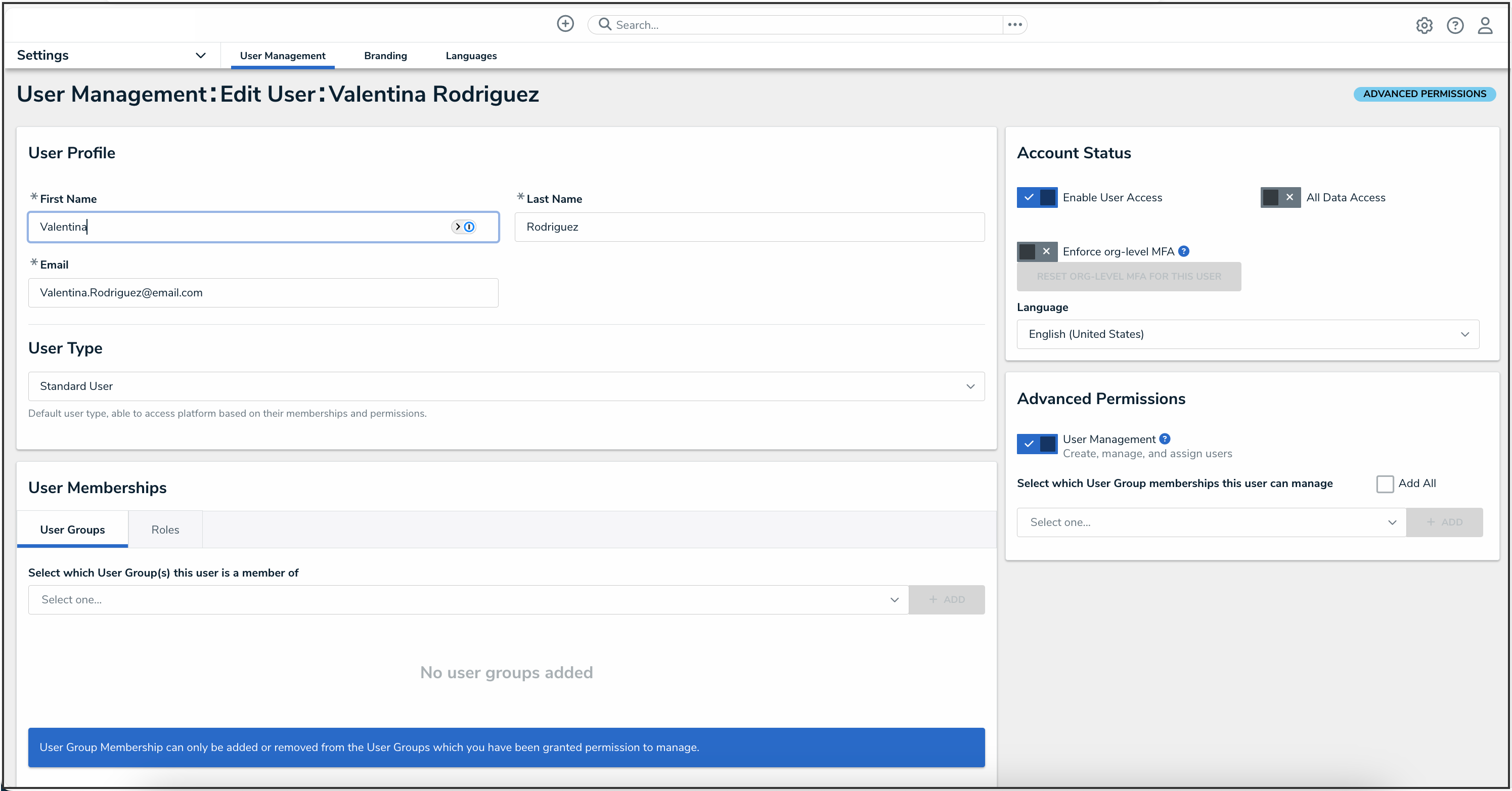Viewport: 1512px width, 791px height.
Task: Click the User Management help tooltip icon
Action: 1165,438
